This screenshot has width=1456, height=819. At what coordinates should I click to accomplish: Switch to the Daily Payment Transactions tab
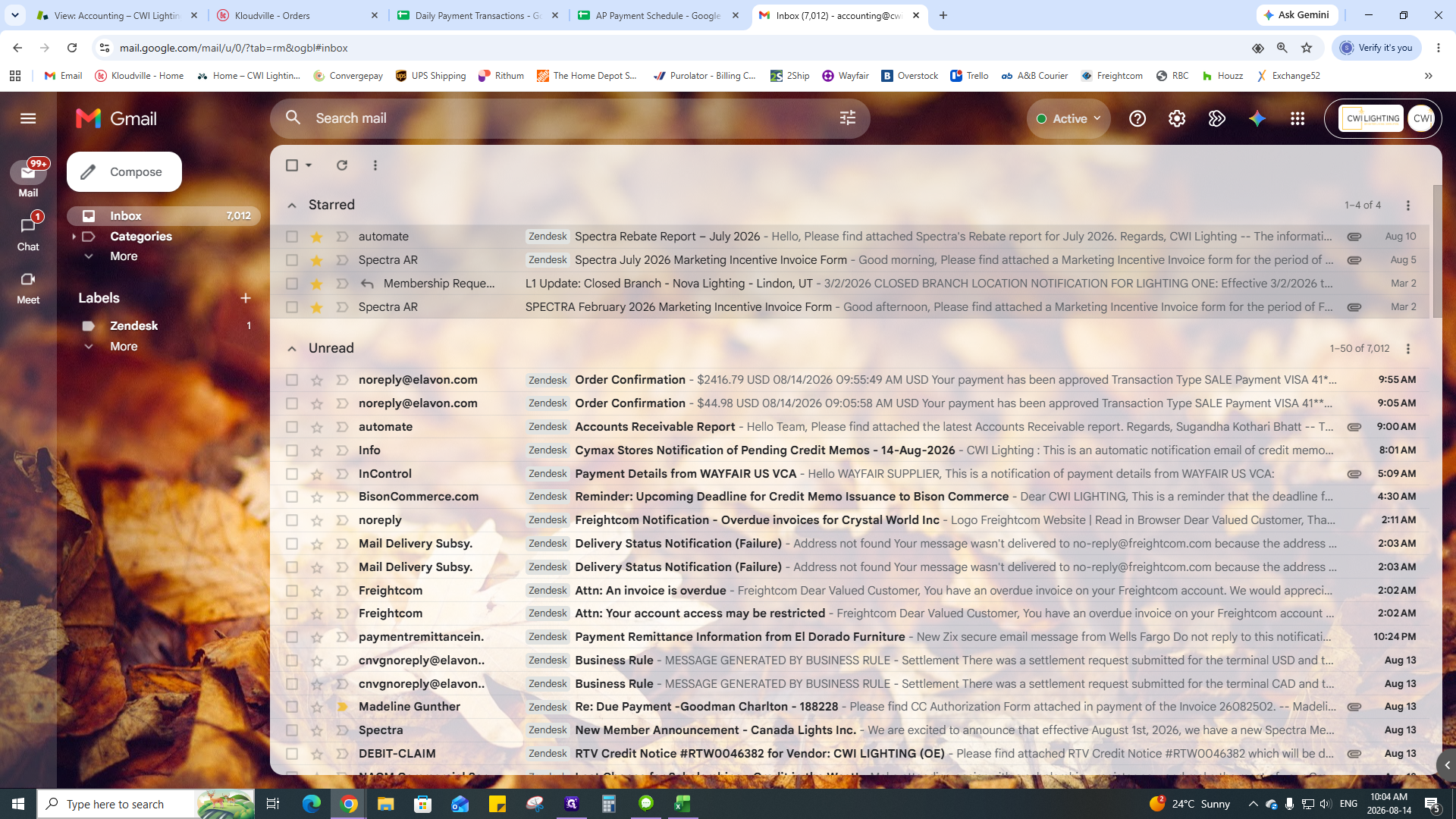tap(479, 15)
